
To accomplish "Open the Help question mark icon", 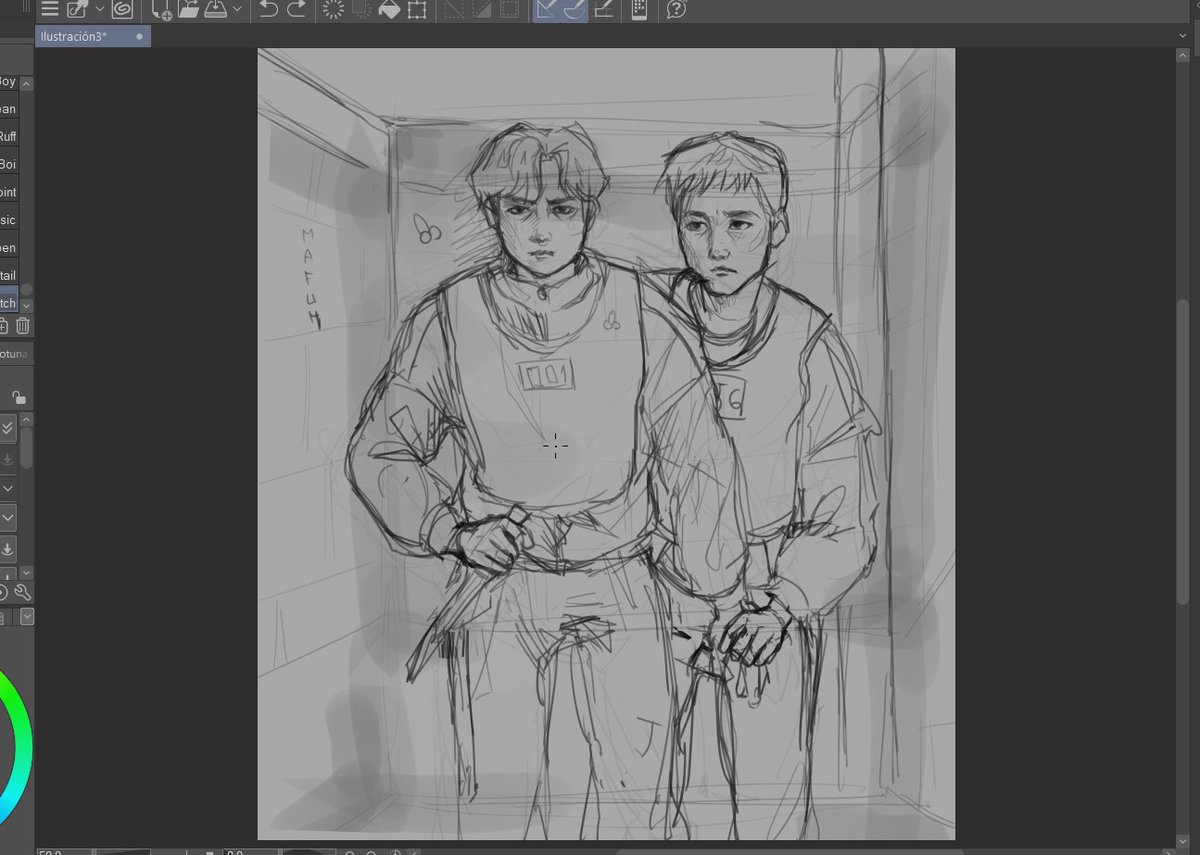I will pyautogui.click(x=677, y=10).
